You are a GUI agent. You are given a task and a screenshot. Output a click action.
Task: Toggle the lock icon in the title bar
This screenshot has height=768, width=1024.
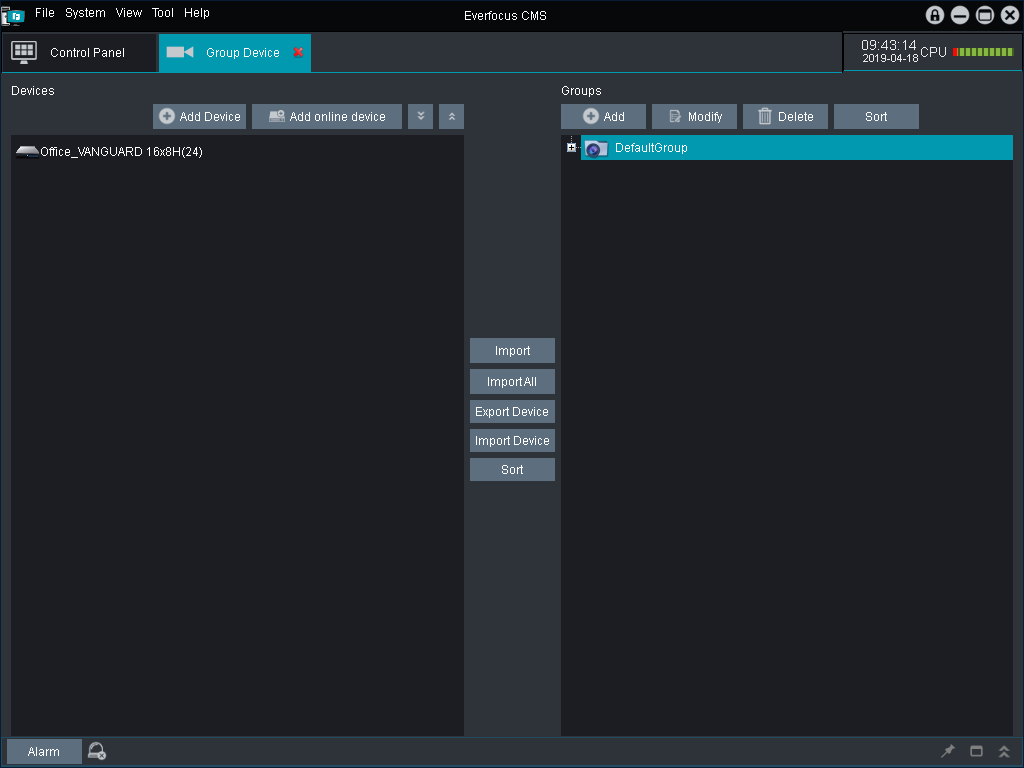[x=935, y=15]
